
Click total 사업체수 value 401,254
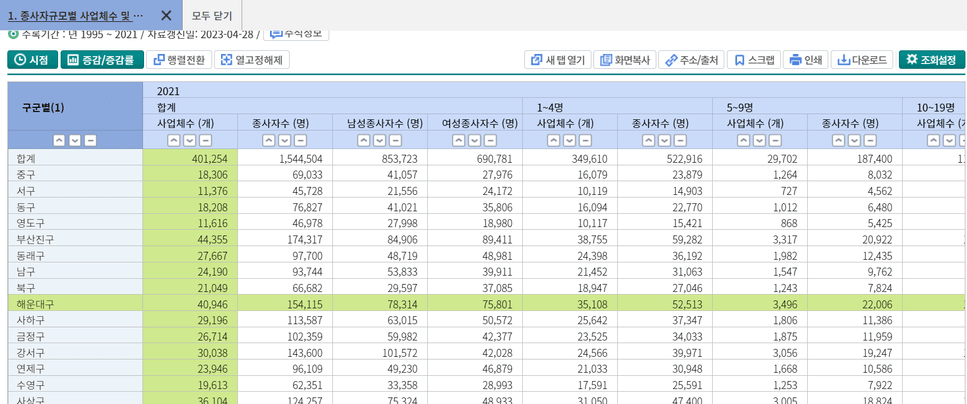[212, 159]
